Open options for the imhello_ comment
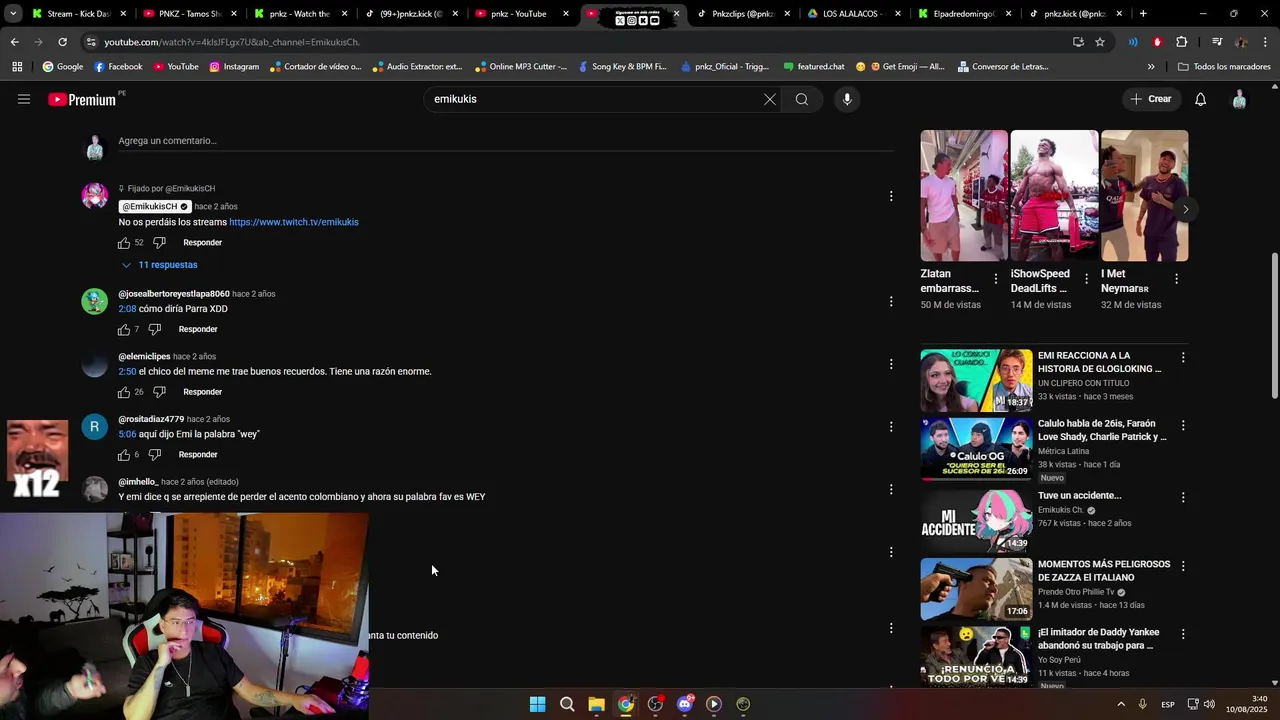 tap(891, 489)
